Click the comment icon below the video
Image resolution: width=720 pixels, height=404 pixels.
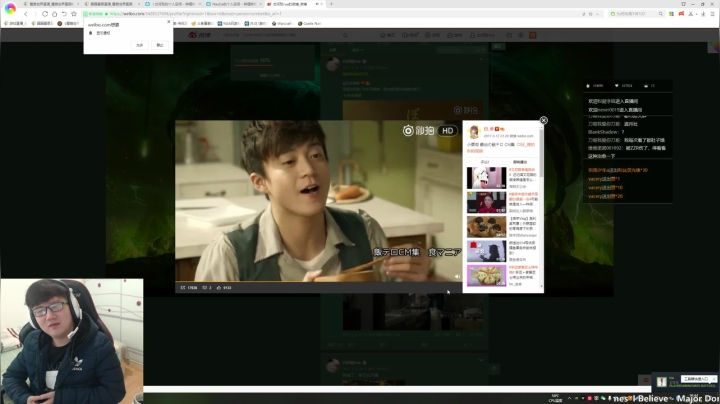click(x=207, y=288)
